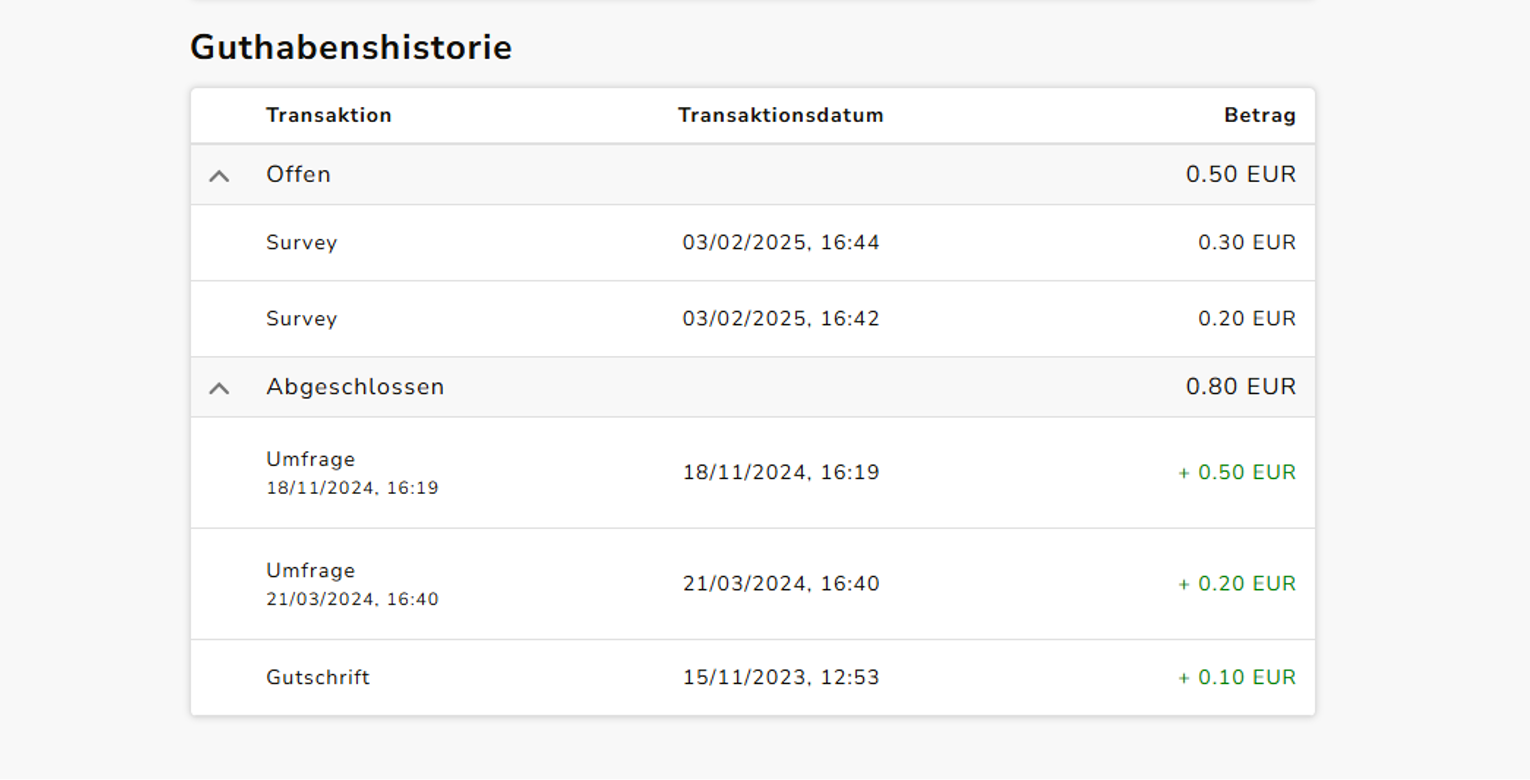1530x780 pixels.
Task: Select the Gutschrift transaction row
Action: (753, 678)
